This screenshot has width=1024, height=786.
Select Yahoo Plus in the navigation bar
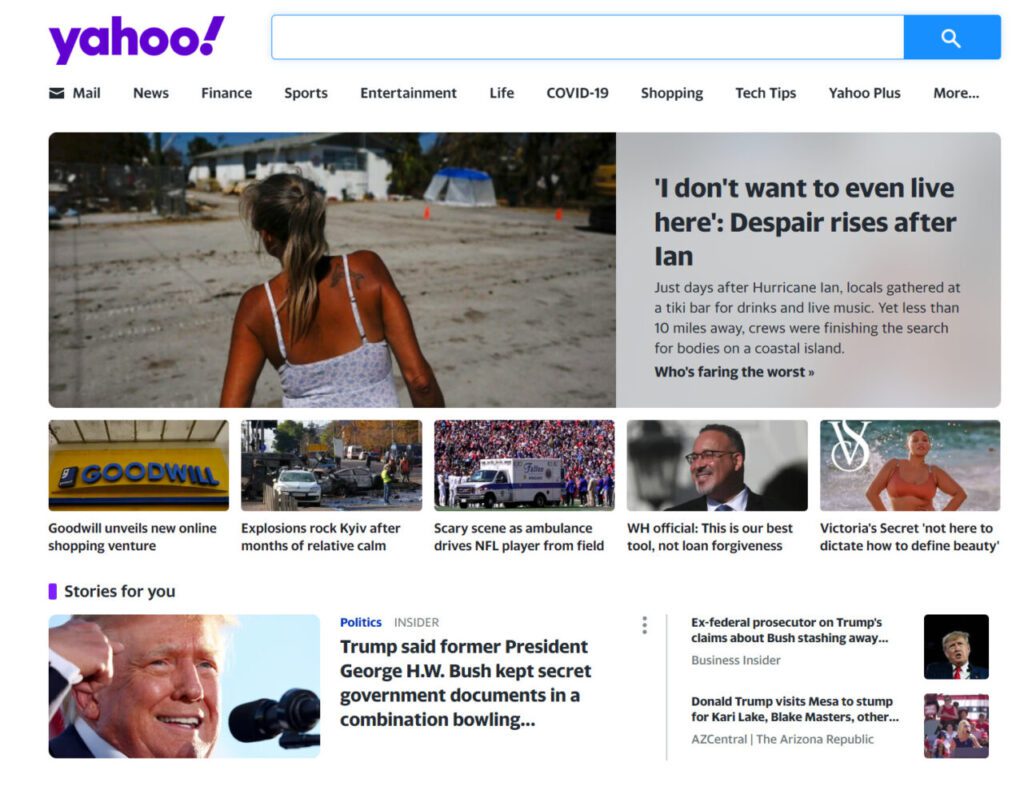tap(864, 93)
